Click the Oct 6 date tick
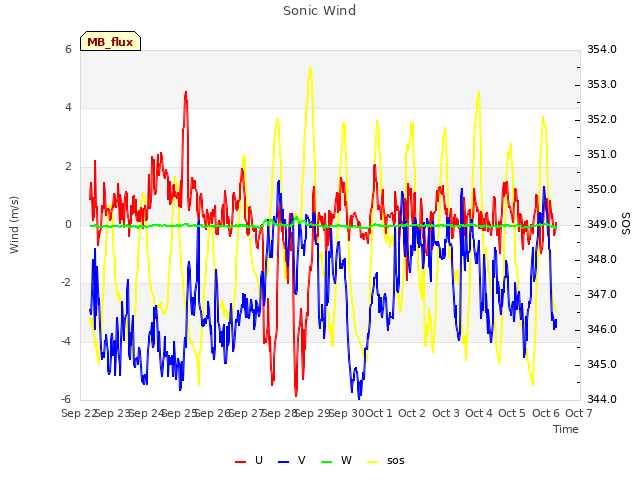The height and width of the screenshot is (480, 640). coord(546,413)
